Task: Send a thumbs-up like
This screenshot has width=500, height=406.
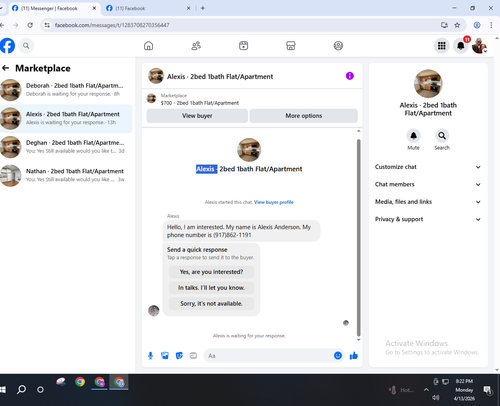Action: (x=354, y=356)
